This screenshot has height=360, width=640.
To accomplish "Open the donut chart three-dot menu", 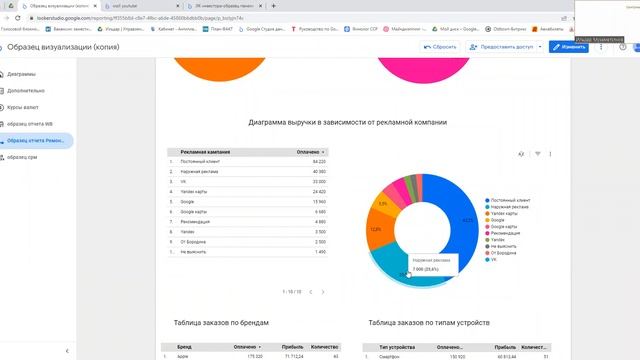I will click(550, 154).
